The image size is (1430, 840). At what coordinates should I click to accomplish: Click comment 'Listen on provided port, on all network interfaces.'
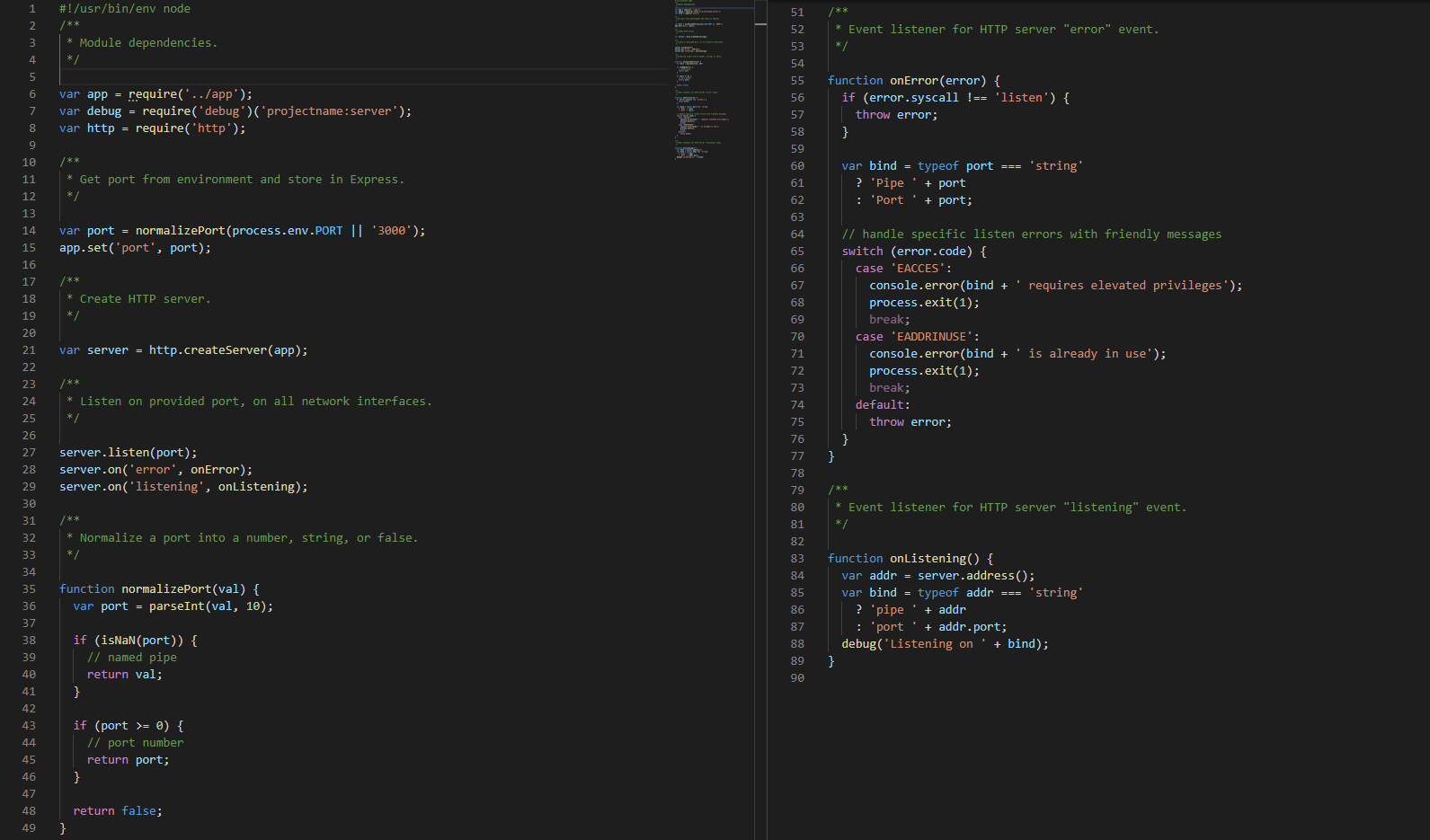(256, 401)
